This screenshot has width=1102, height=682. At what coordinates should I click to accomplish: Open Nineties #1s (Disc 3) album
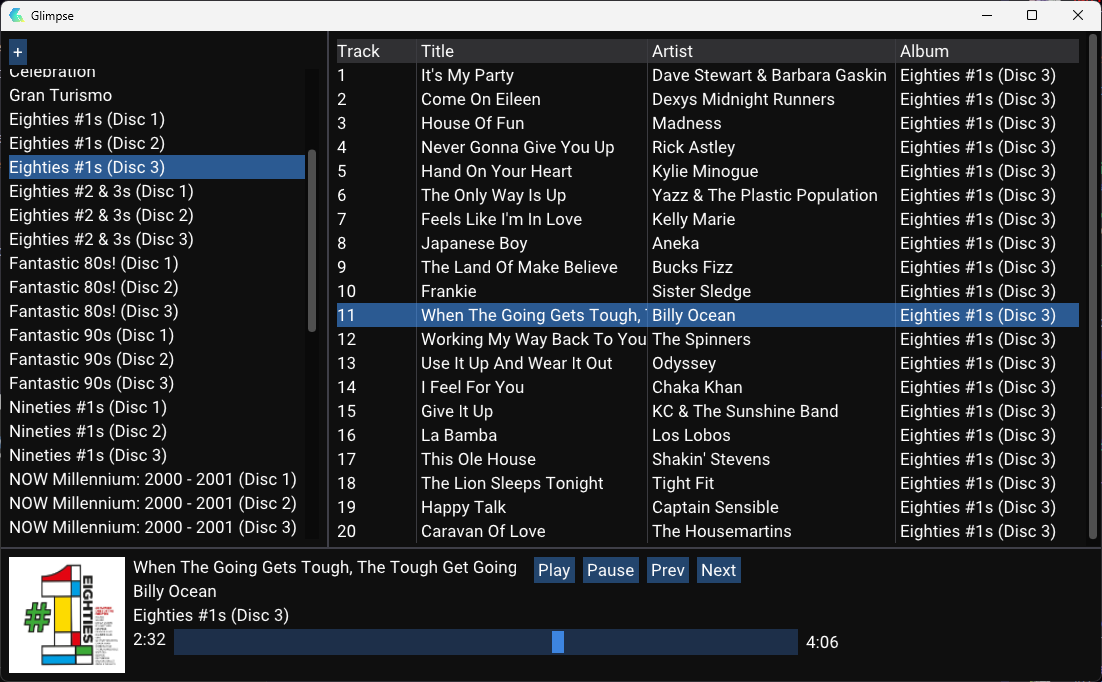(x=88, y=455)
